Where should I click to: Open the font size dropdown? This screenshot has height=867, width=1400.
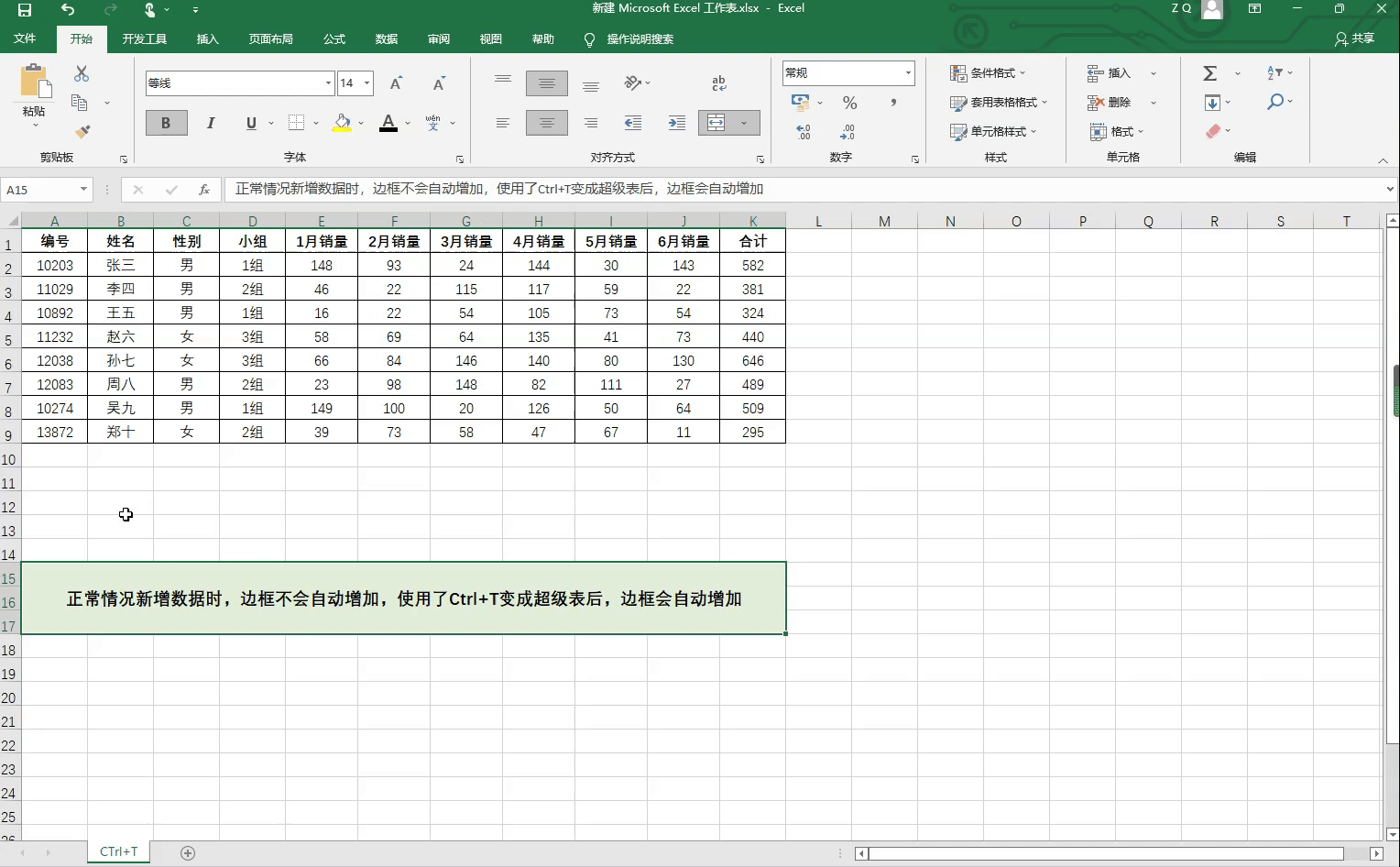coord(366,83)
